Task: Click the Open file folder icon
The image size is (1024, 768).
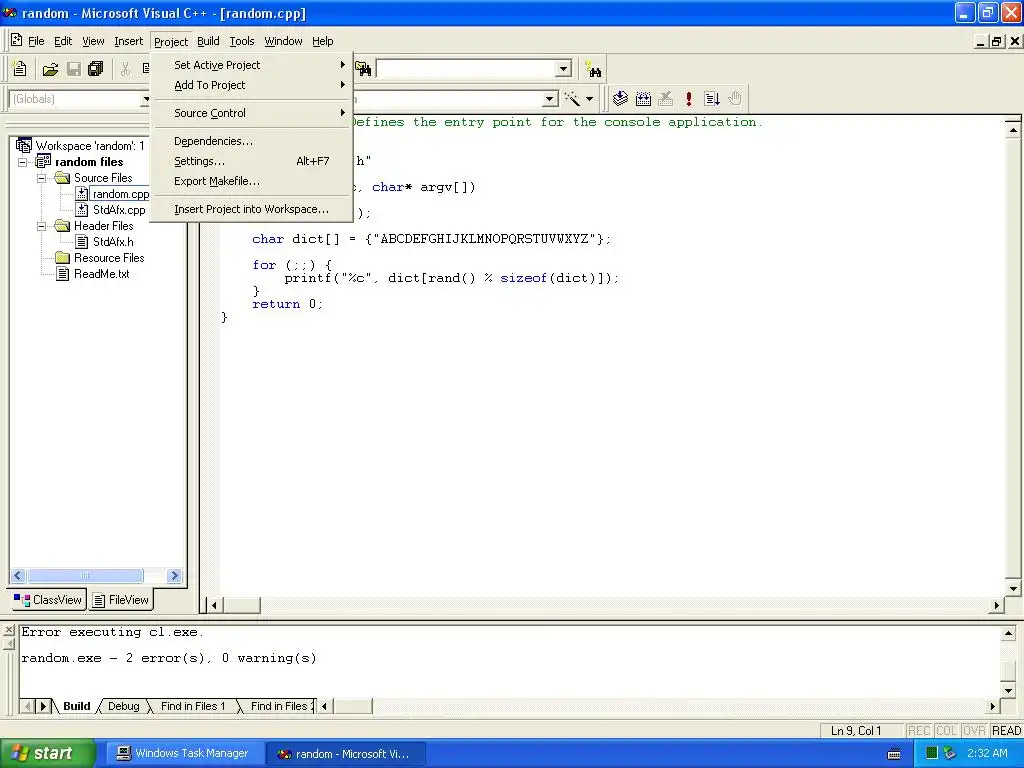Action: 50,69
